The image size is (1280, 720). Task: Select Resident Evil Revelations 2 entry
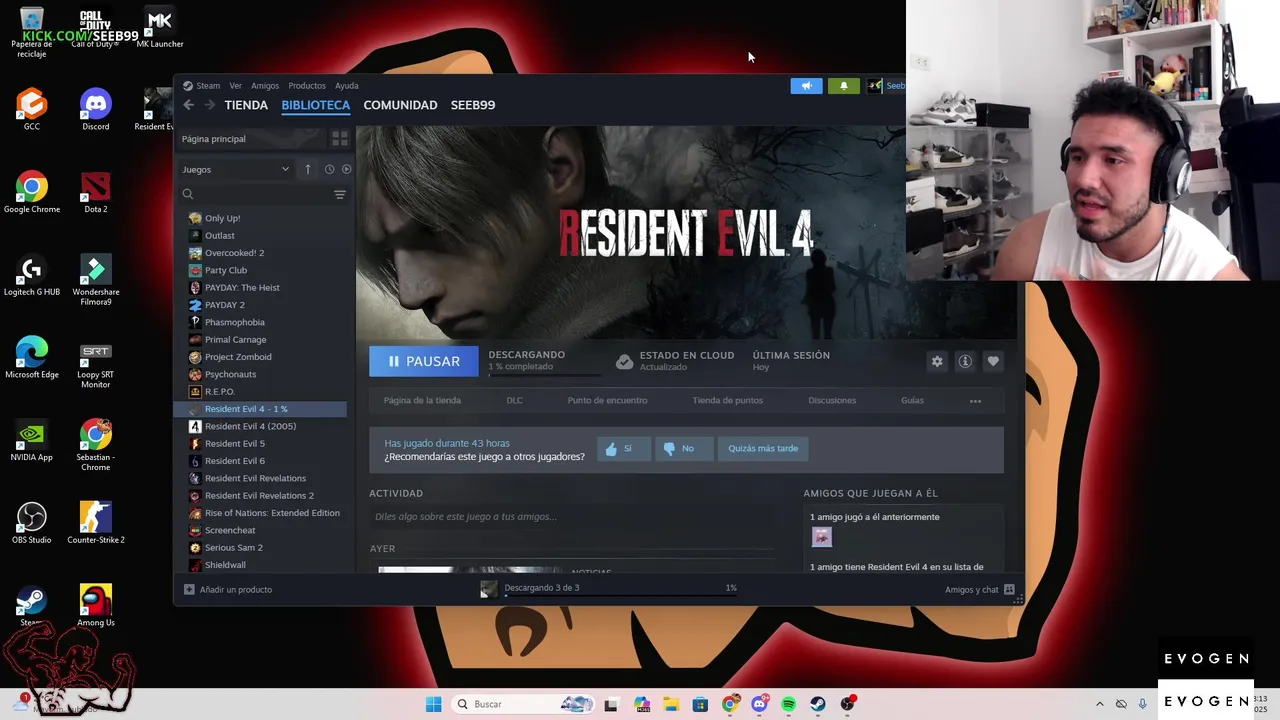pyautogui.click(x=261, y=496)
